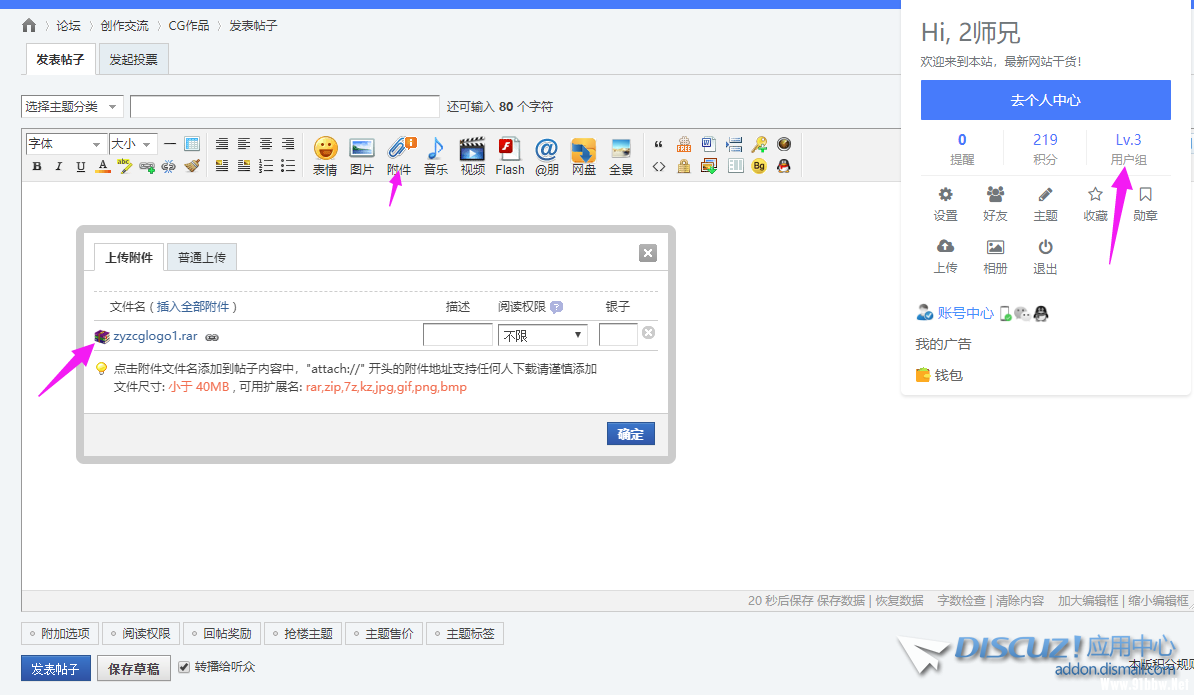Viewport: 1194px width, 695px height.
Task: Click the 发表帖子 submit button
Action: pos(56,668)
